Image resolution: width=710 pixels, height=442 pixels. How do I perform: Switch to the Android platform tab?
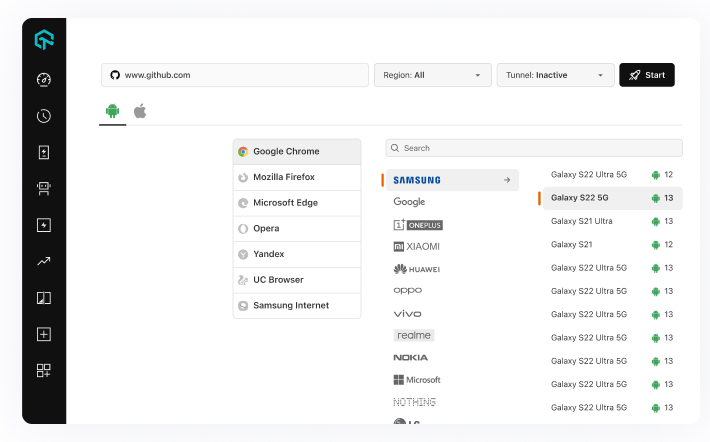(112, 111)
